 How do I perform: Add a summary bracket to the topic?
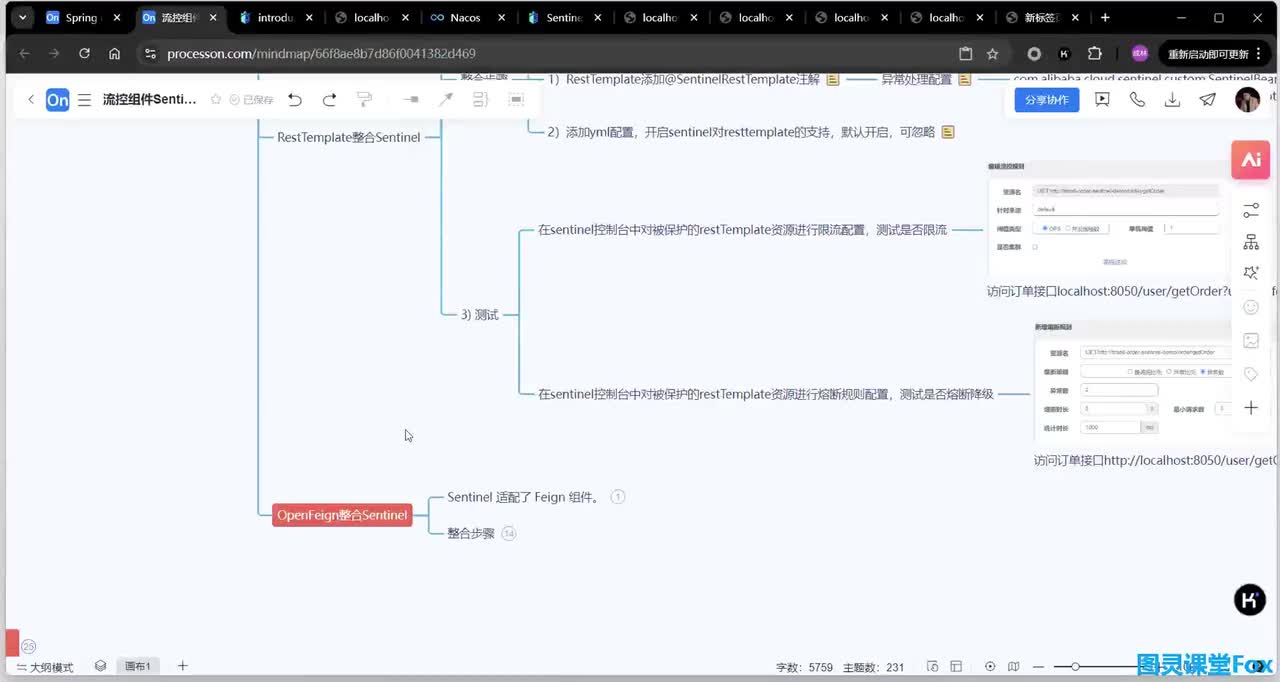click(x=480, y=100)
